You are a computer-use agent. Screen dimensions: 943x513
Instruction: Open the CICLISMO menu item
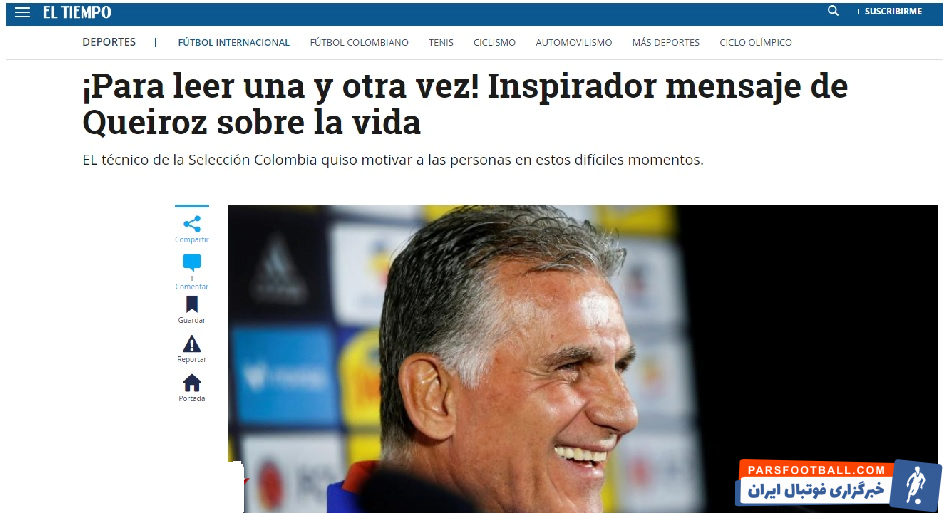[x=494, y=43]
